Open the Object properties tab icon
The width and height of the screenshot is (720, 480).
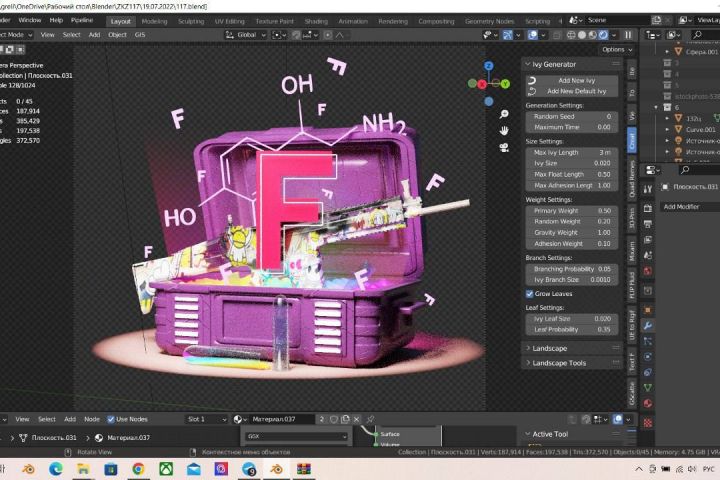[x=647, y=310]
